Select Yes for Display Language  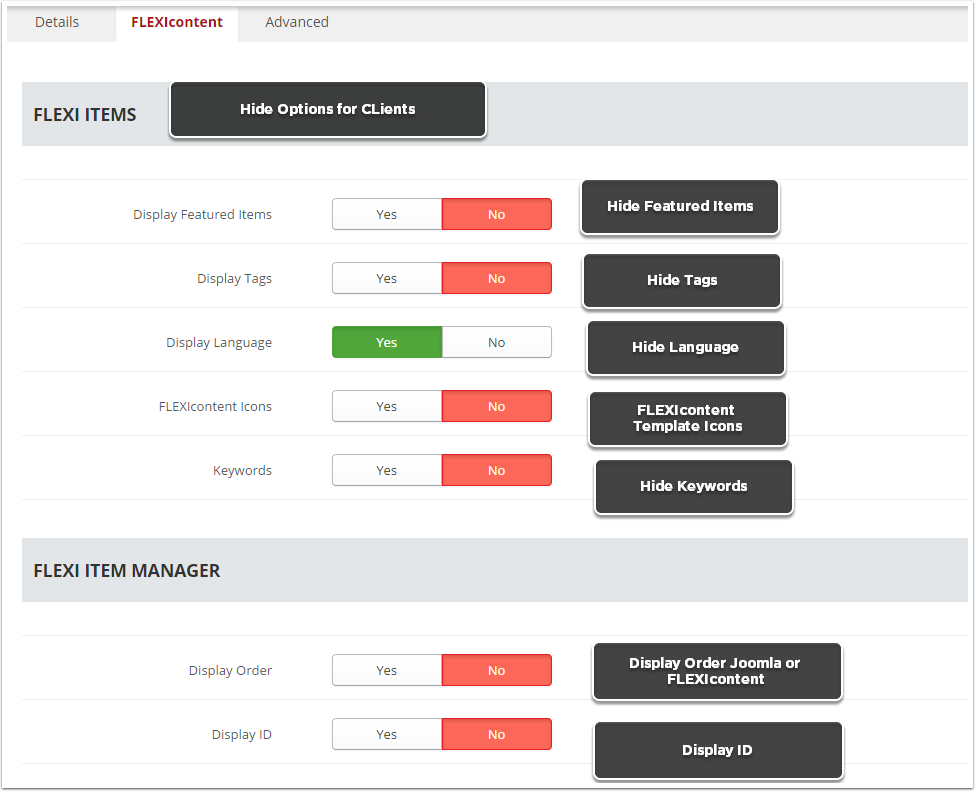[387, 342]
